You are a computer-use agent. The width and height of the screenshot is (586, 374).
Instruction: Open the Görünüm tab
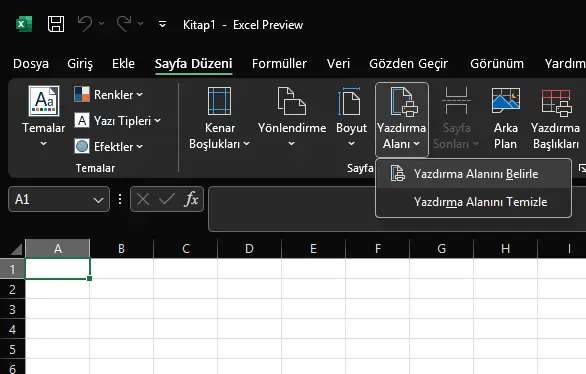point(497,64)
